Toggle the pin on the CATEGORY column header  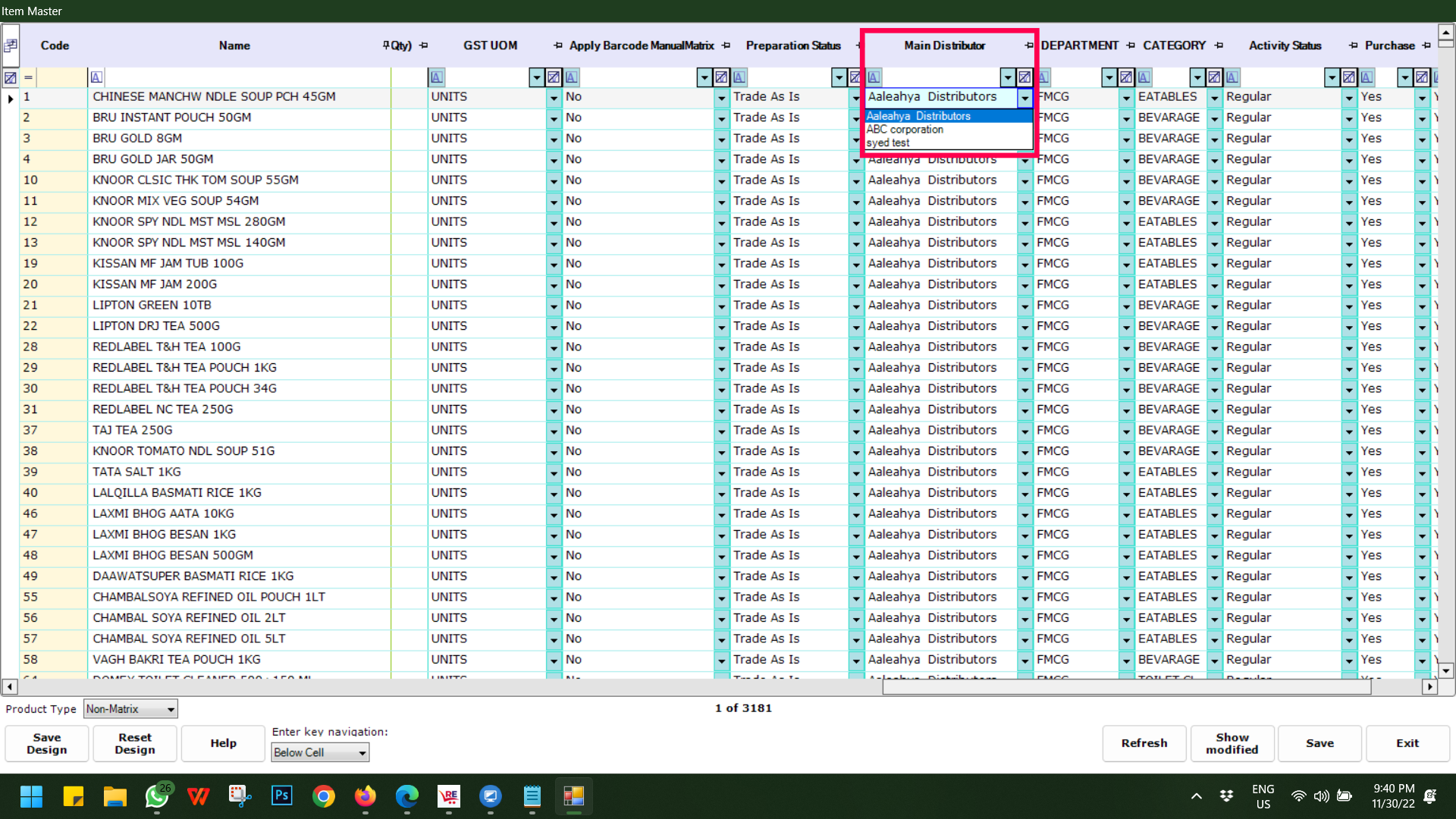[x=1219, y=45]
